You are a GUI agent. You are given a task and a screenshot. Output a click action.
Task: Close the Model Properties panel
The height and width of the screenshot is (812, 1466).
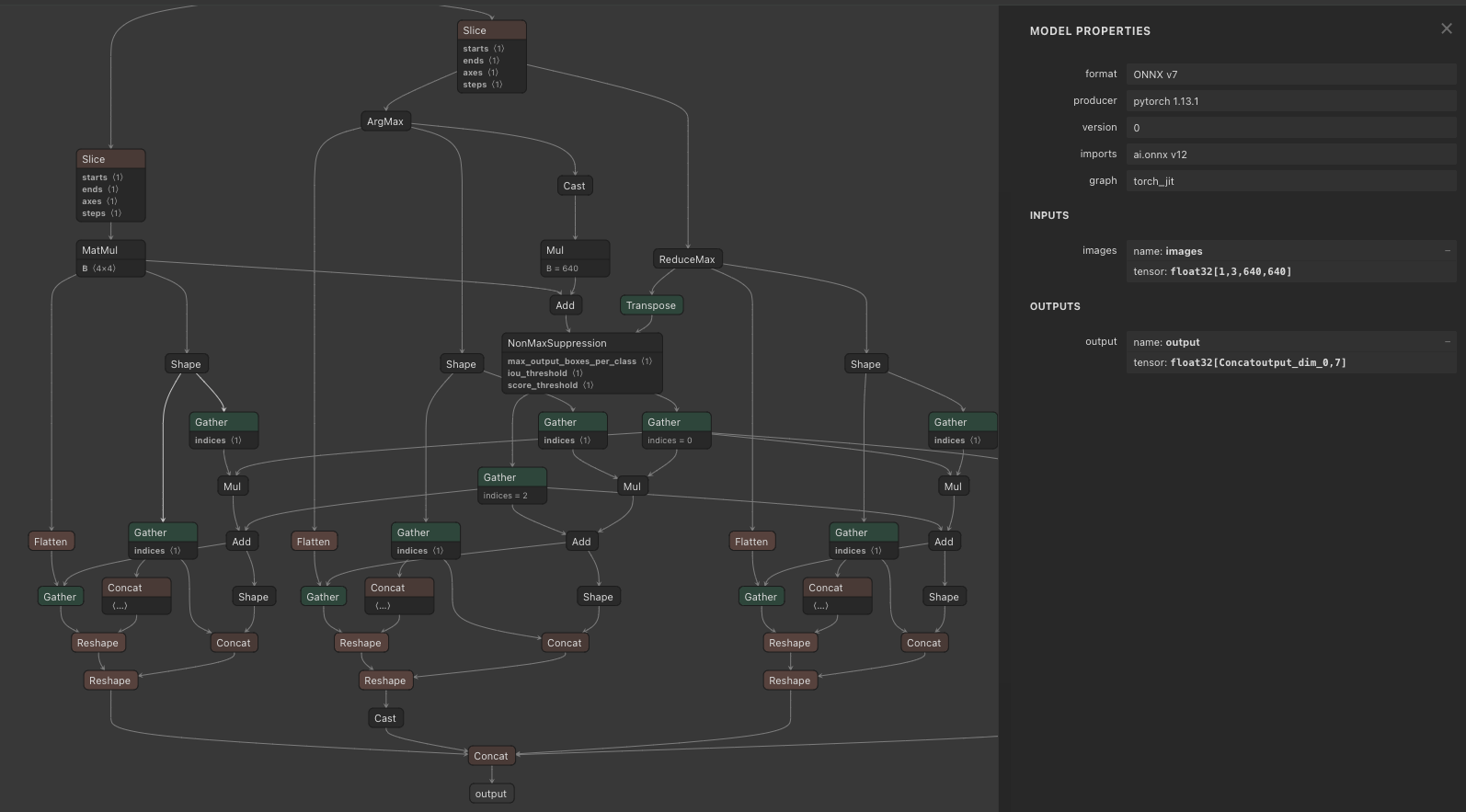tap(1446, 29)
